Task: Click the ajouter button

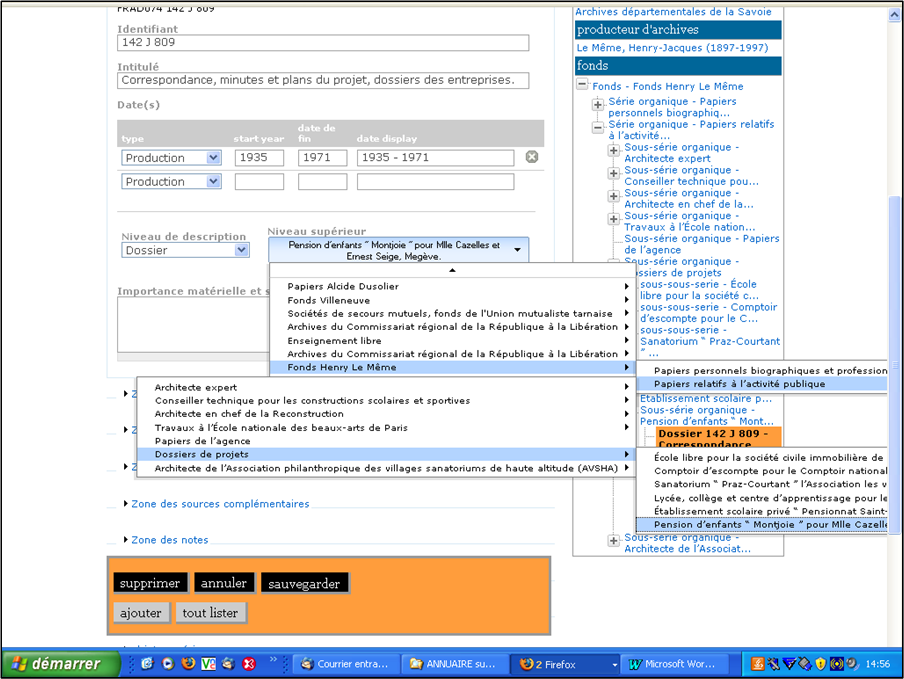Action: tap(141, 613)
